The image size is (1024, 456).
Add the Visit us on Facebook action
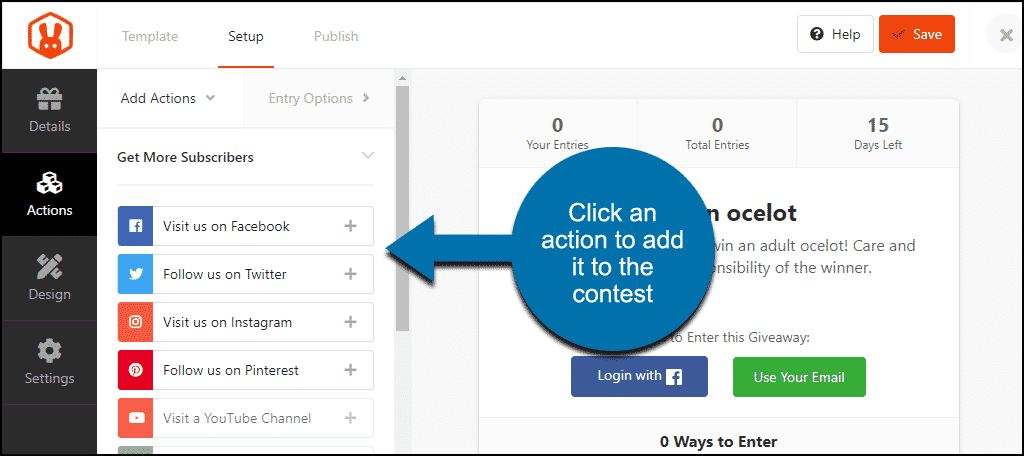click(x=351, y=226)
